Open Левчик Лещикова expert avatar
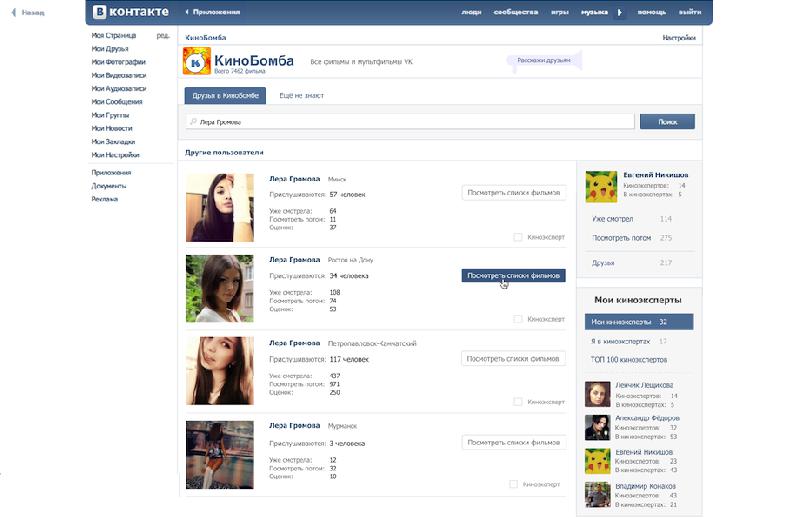The width and height of the screenshot is (800, 518). pyautogui.click(x=597, y=394)
